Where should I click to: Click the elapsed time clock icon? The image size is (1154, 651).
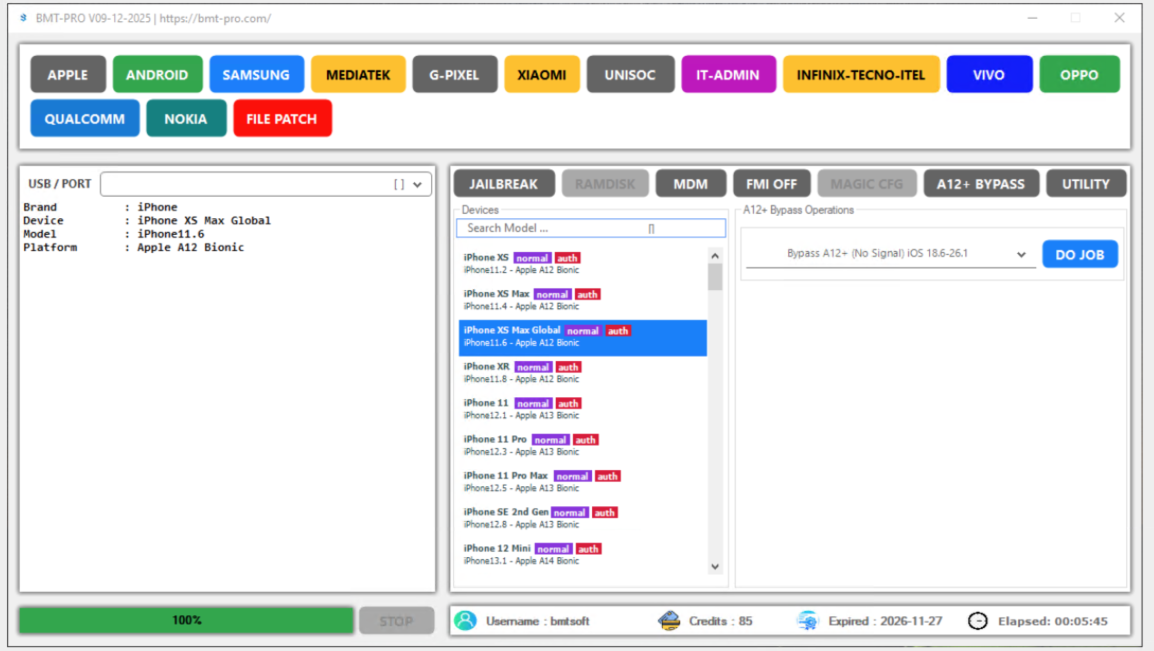(977, 621)
